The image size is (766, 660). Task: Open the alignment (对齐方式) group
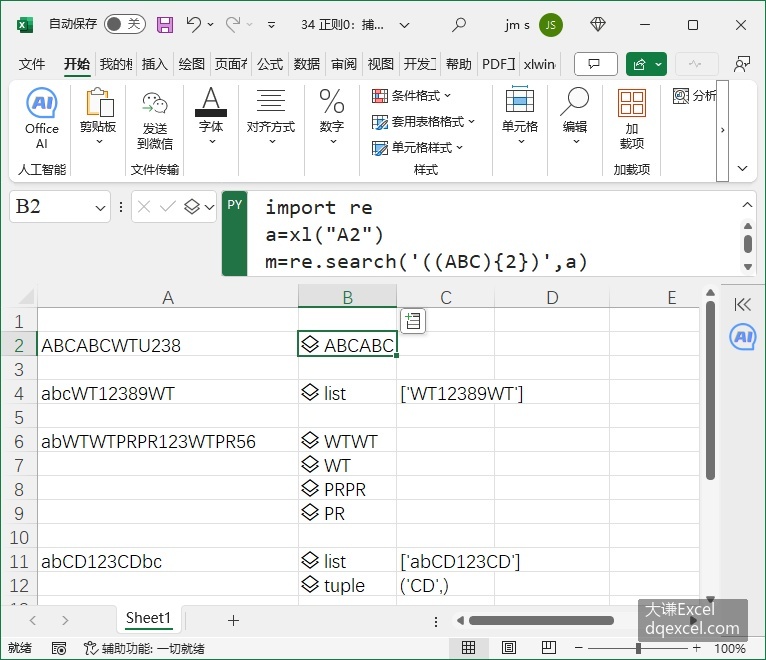click(x=271, y=116)
